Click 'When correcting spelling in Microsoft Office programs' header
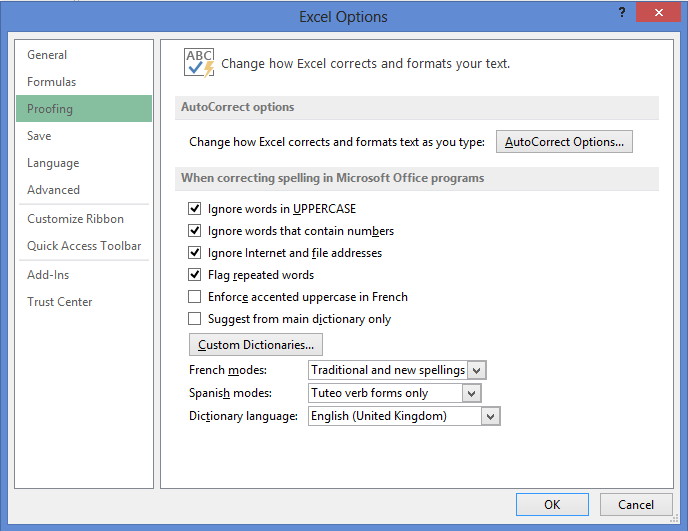Screen dimensions: 688x531 [417, 178]
